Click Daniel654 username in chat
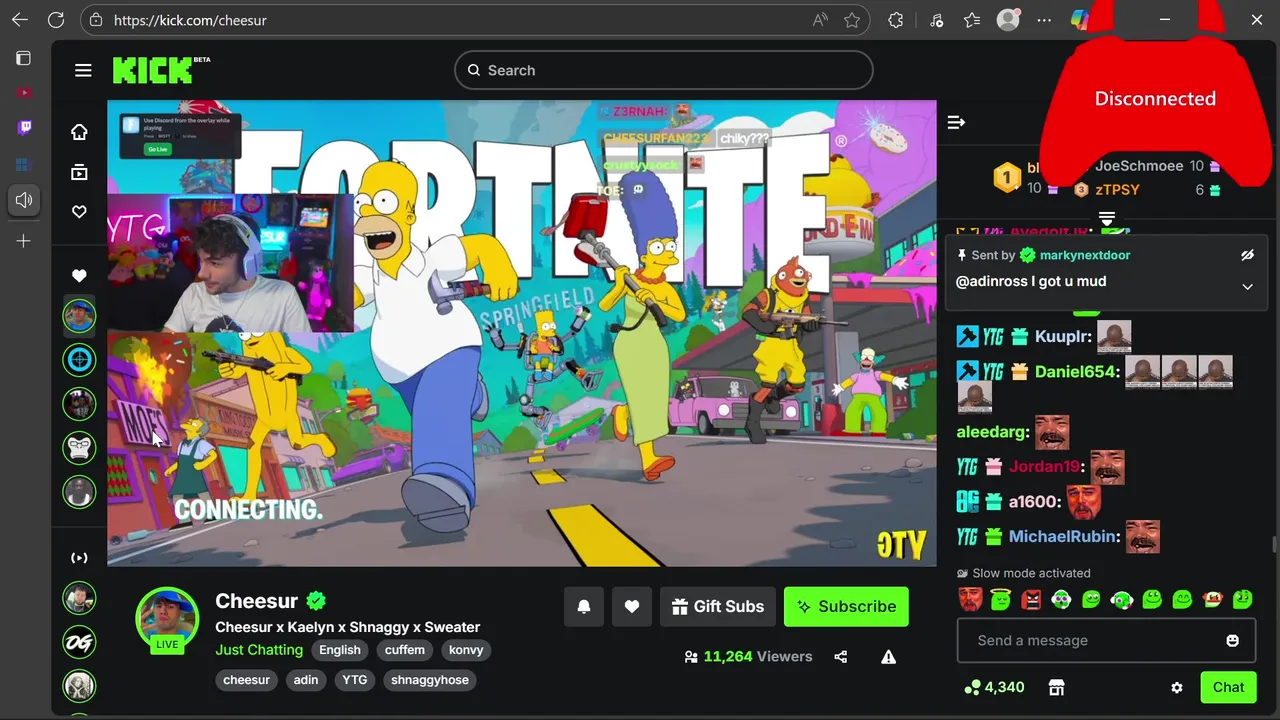 (x=1075, y=371)
